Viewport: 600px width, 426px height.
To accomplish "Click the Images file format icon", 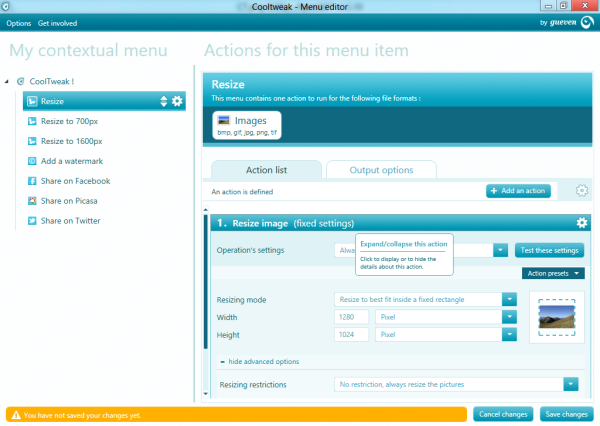I will 223,120.
